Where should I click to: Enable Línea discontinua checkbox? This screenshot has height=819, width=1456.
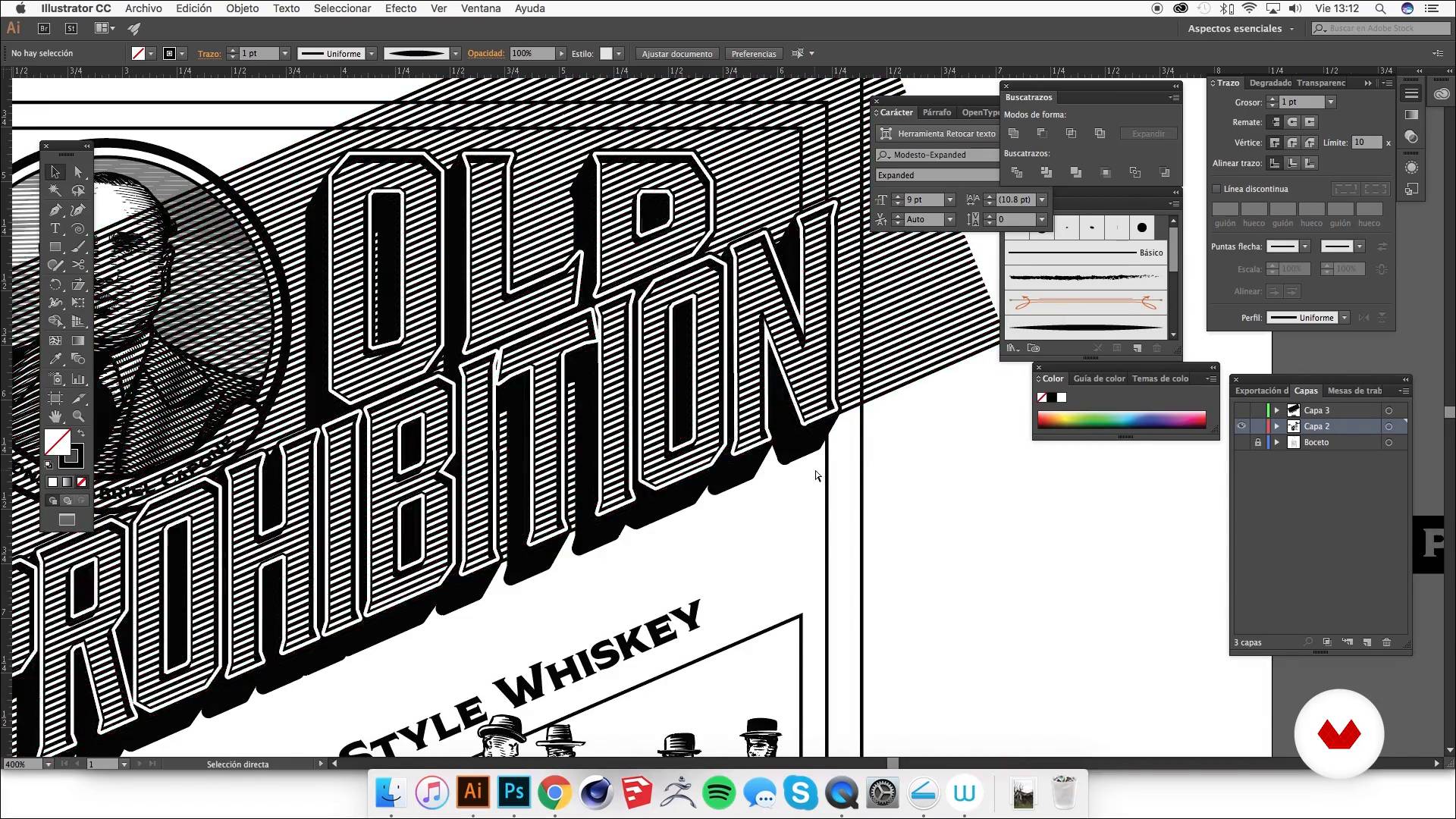(1216, 189)
